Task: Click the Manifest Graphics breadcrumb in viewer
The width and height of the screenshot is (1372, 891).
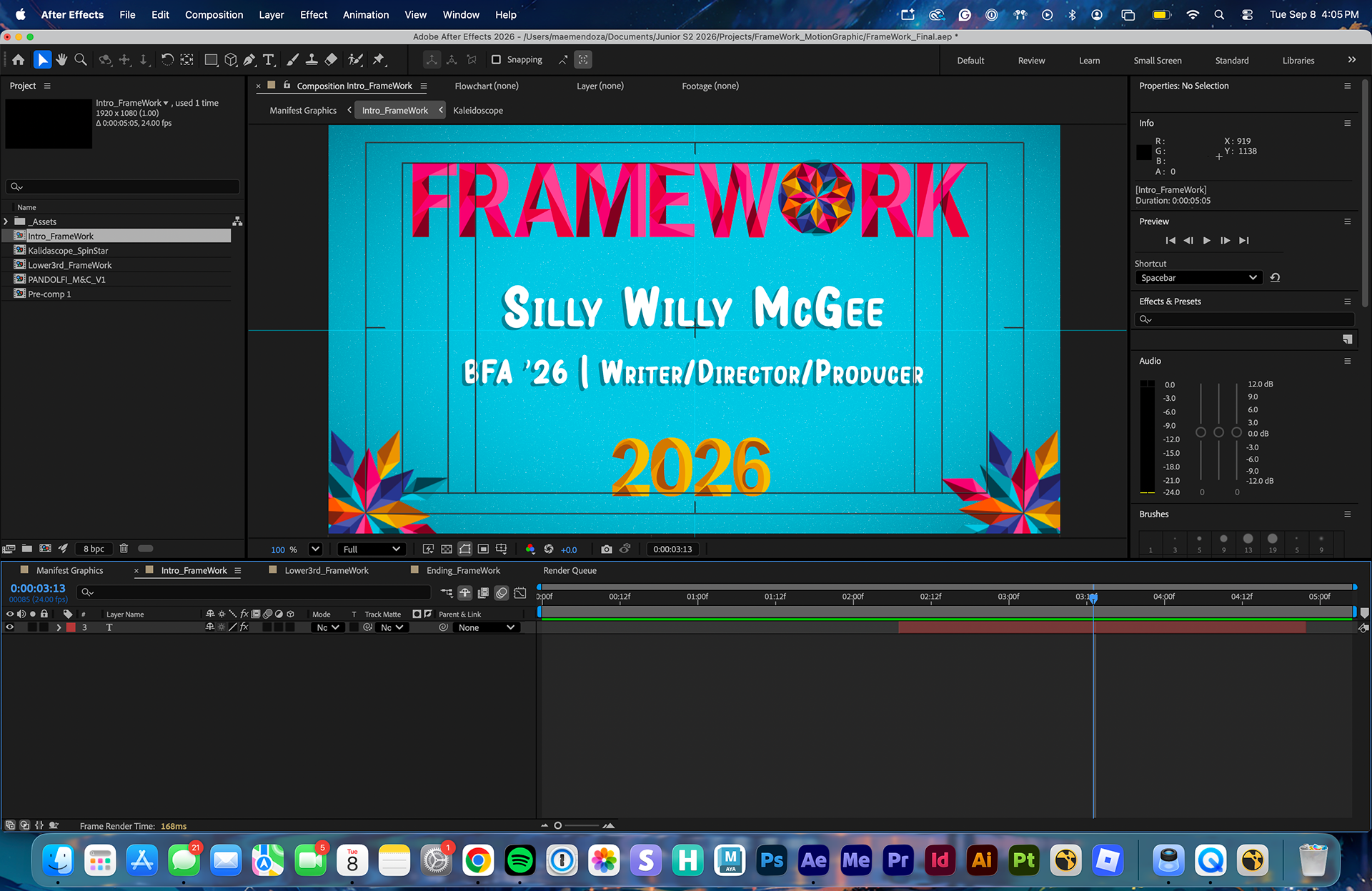Action: coord(303,110)
